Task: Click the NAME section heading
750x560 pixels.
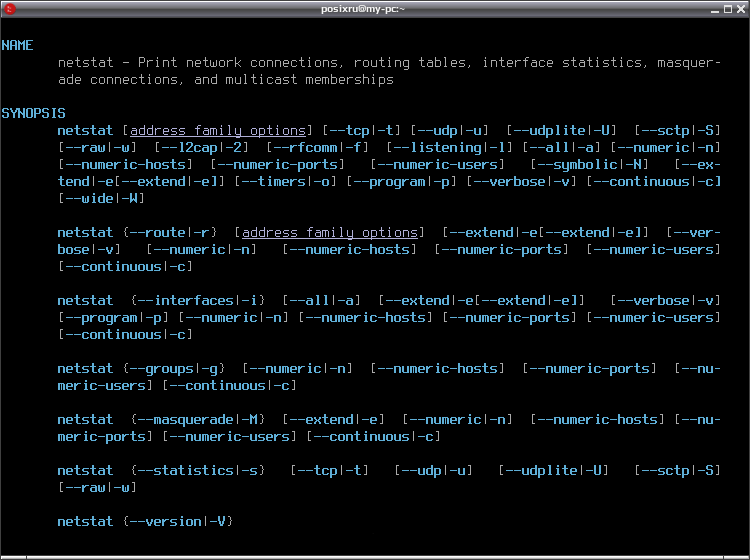Action: [17, 45]
